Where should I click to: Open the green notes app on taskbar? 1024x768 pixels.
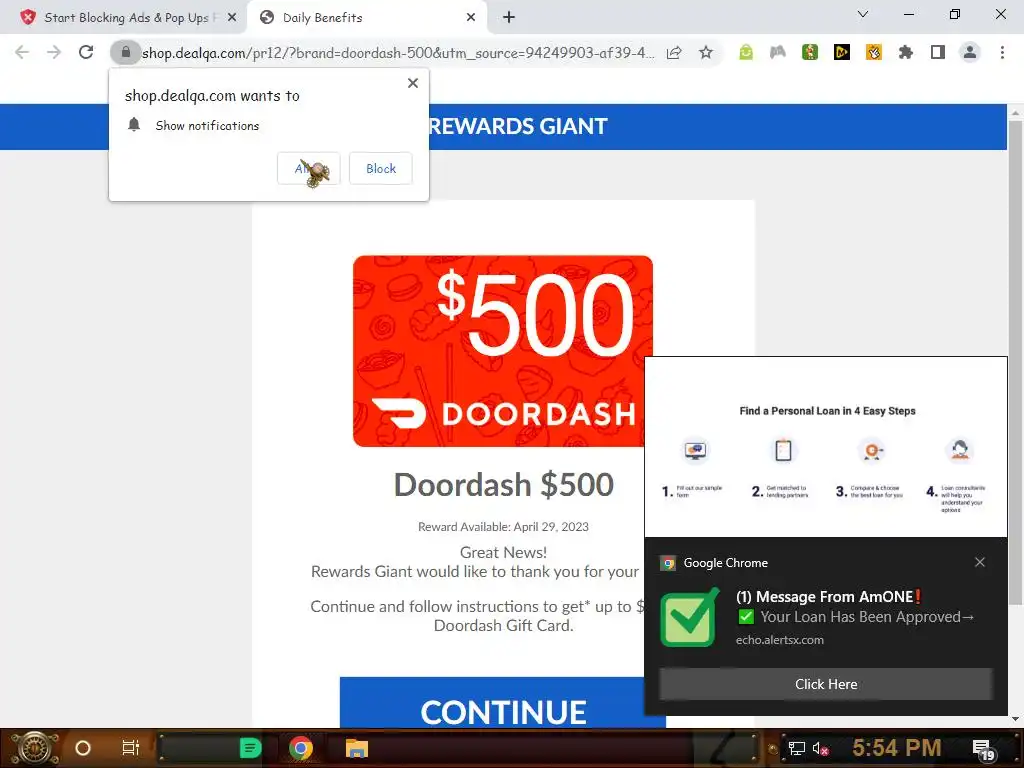point(251,748)
